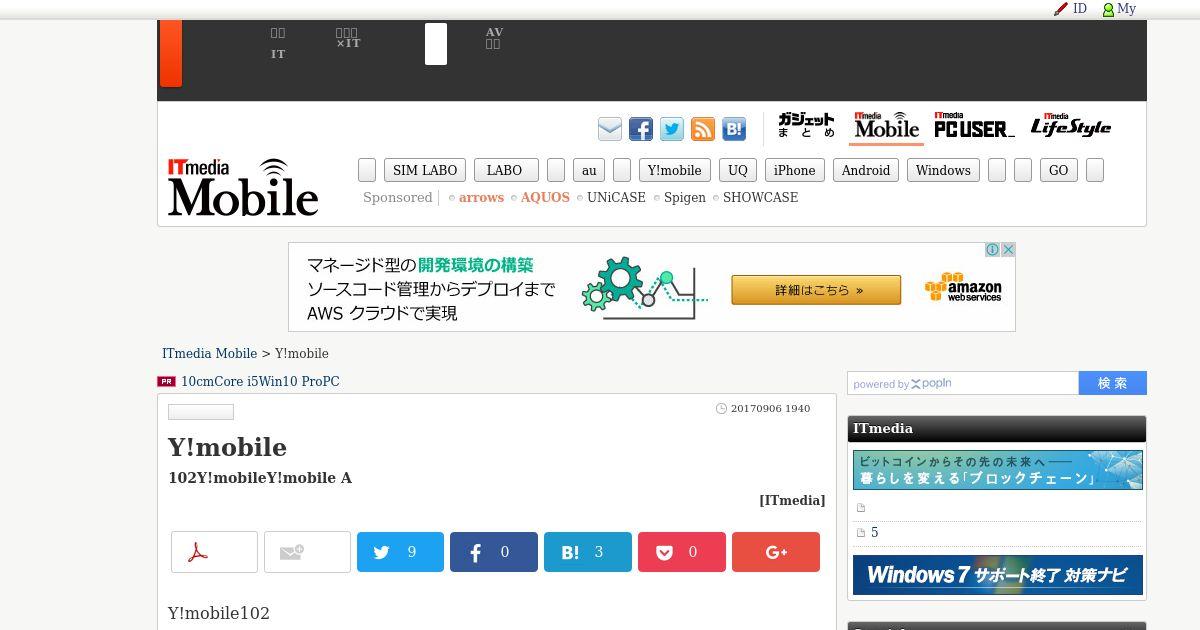The height and width of the screenshot is (630, 1200).
Task: Open the PDF print icon button
Action: point(214,552)
